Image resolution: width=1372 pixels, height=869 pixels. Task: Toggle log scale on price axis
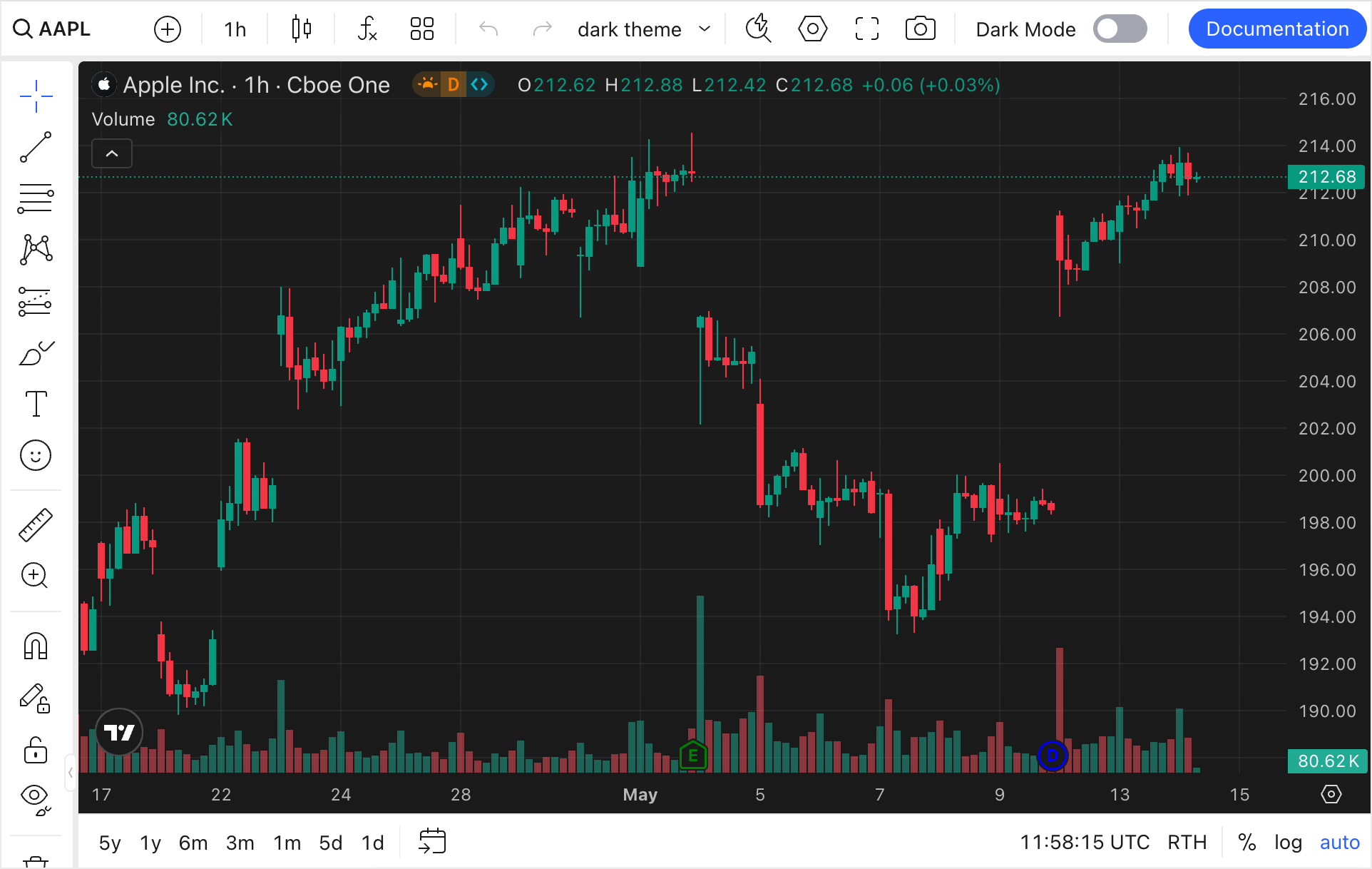[x=1288, y=843]
